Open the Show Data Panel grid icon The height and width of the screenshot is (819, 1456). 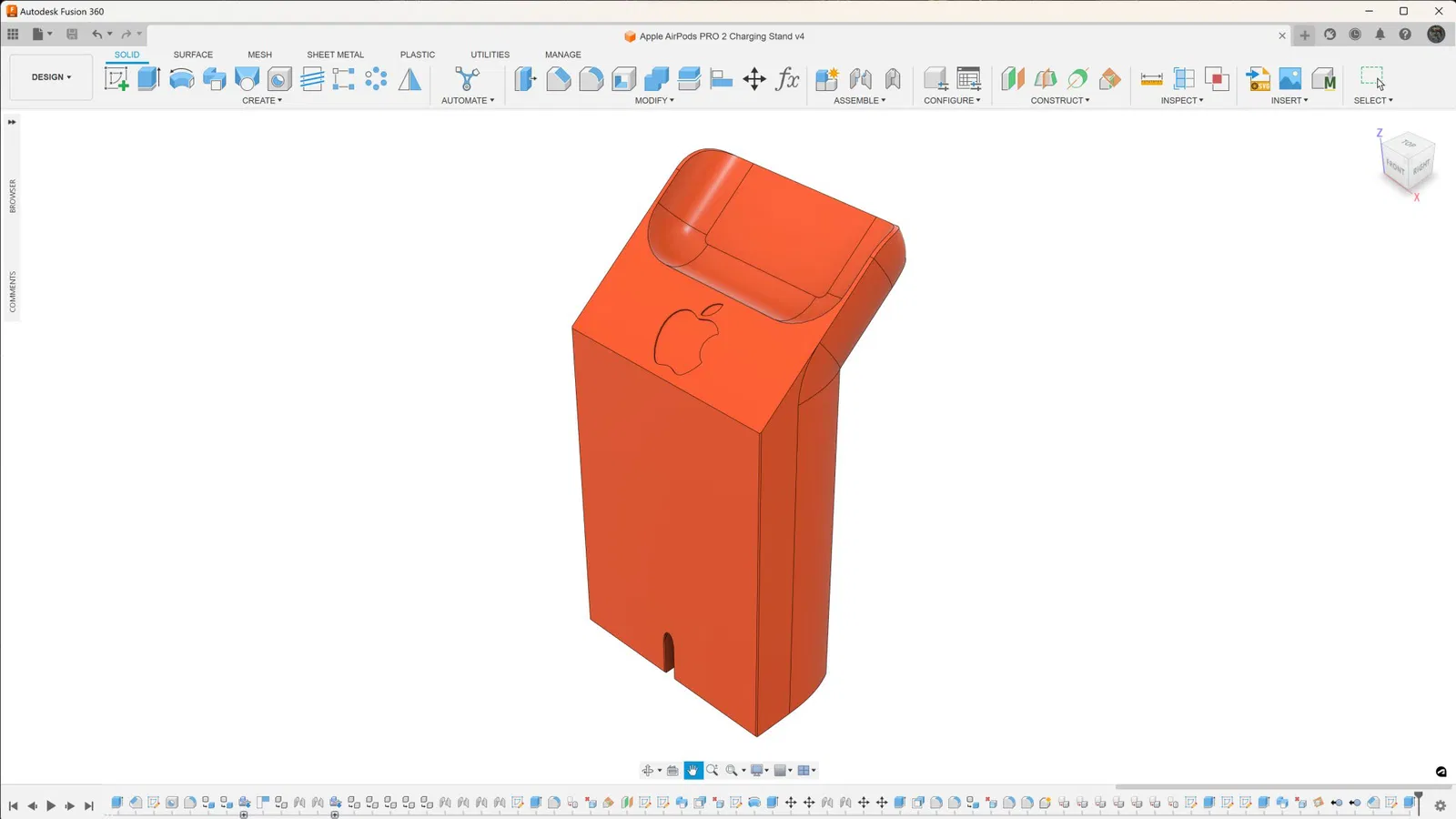coord(13,35)
